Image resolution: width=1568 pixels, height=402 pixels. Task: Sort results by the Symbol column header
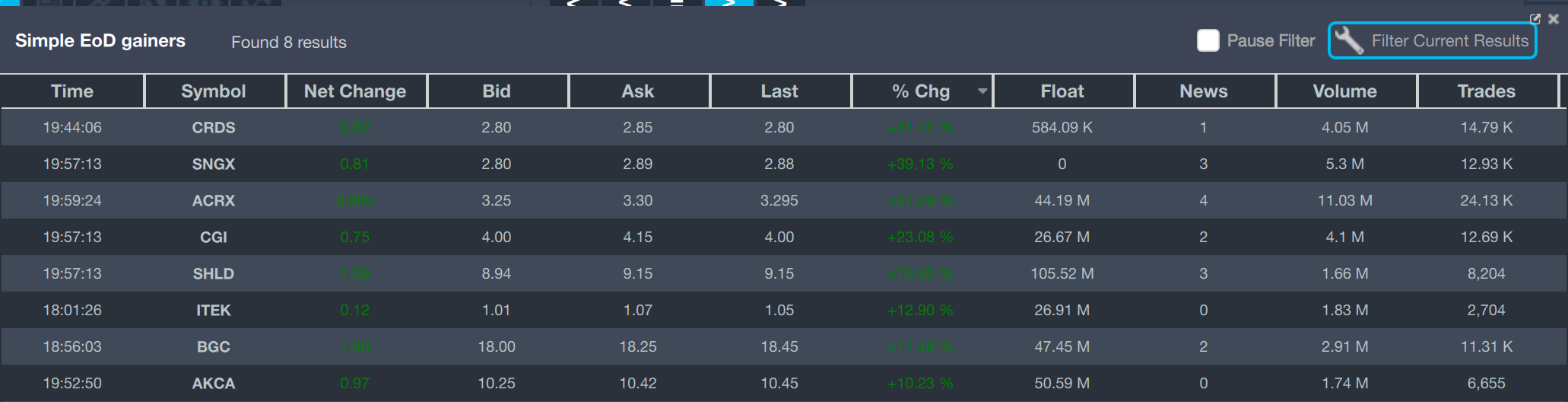coord(214,91)
